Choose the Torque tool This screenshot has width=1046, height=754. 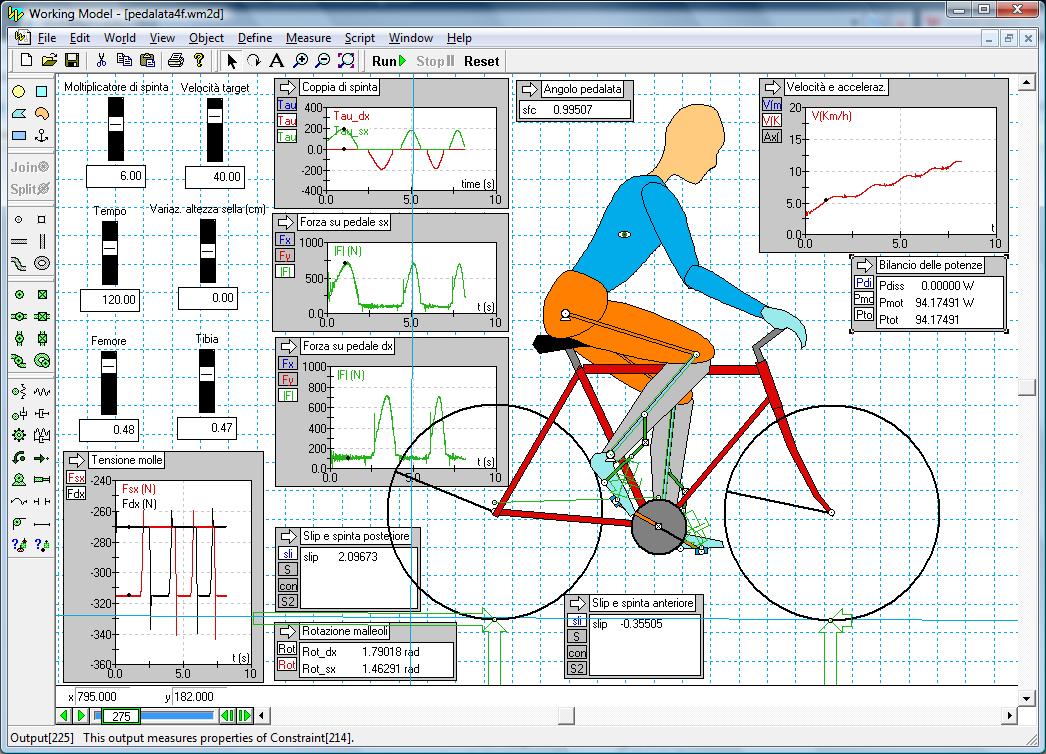pyautogui.click(x=19, y=458)
